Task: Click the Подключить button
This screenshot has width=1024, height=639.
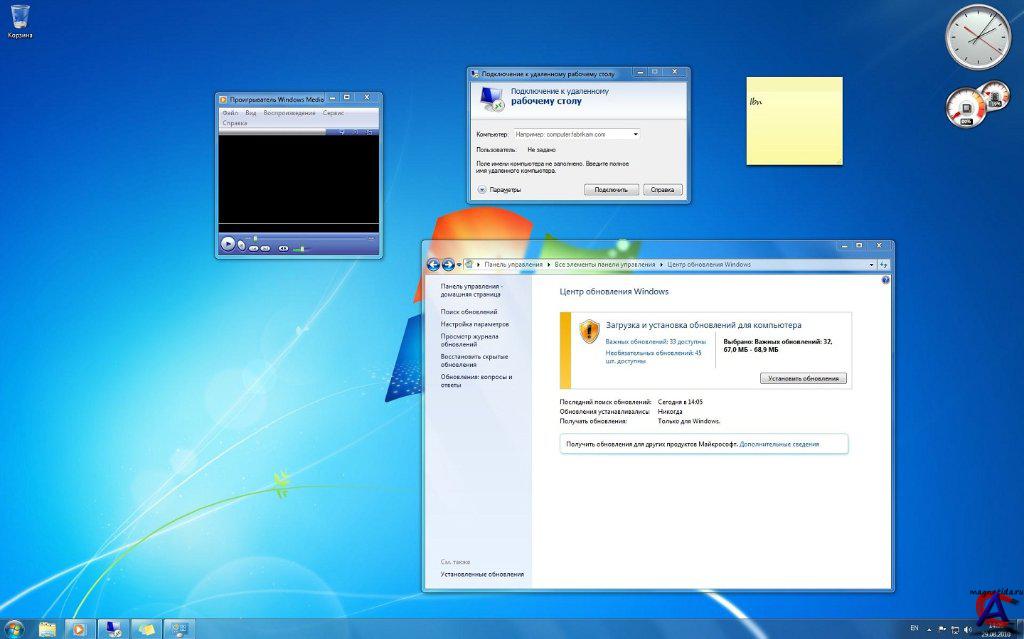Action: click(611, 190)
